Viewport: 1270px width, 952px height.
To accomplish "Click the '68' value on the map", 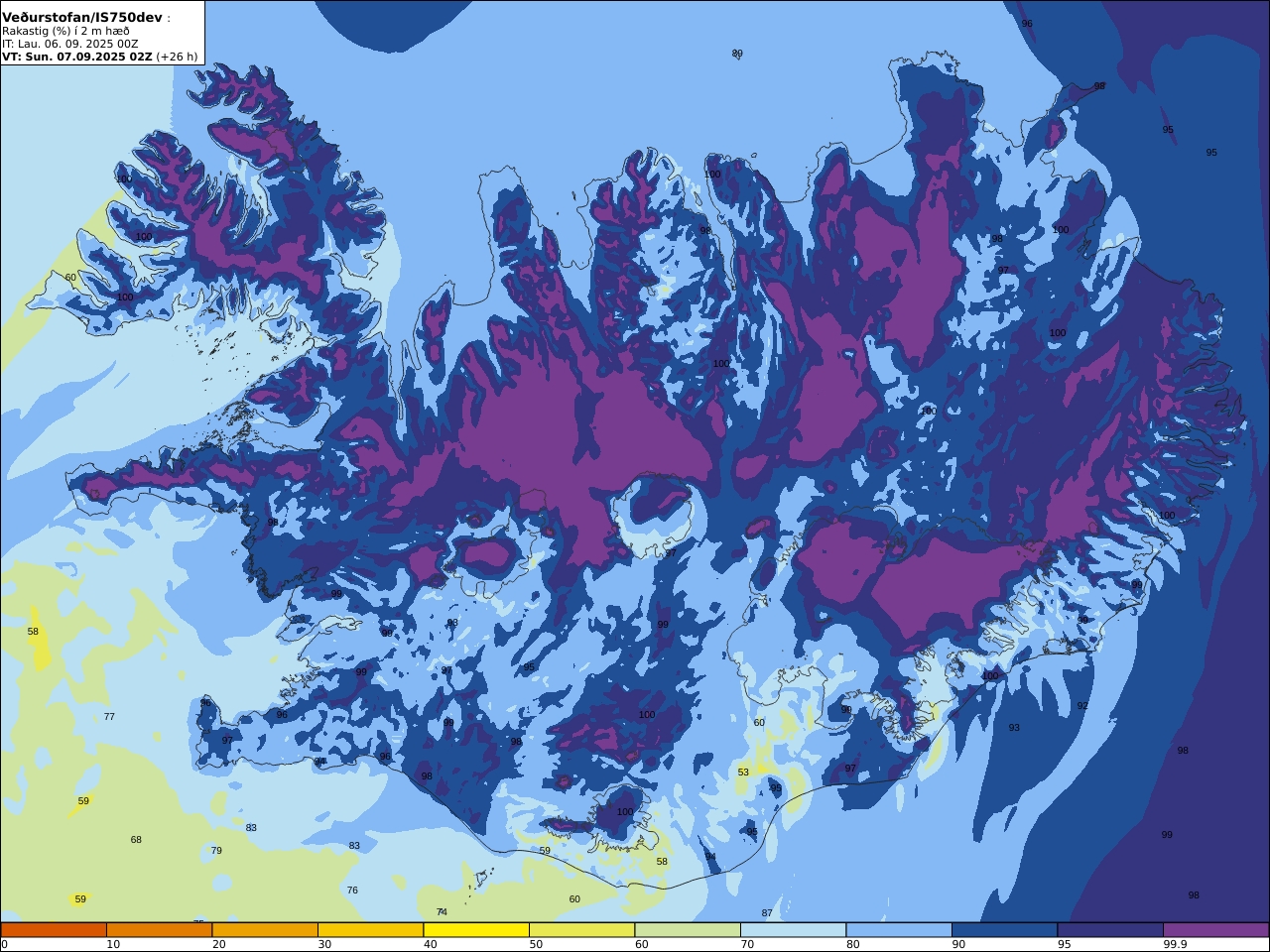I will click(136, 840).
